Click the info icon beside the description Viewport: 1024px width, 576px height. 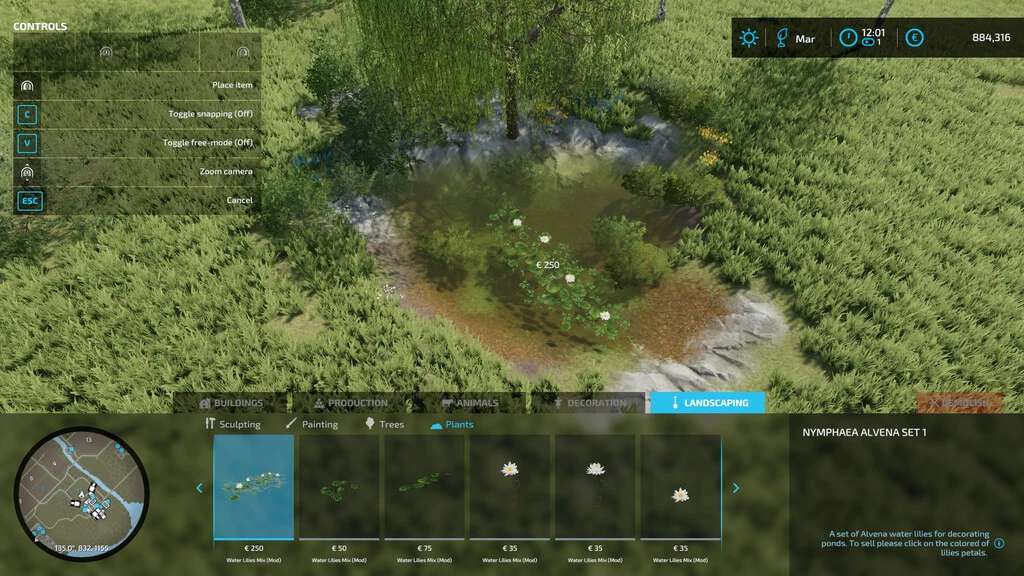(x=1000, y=543)
